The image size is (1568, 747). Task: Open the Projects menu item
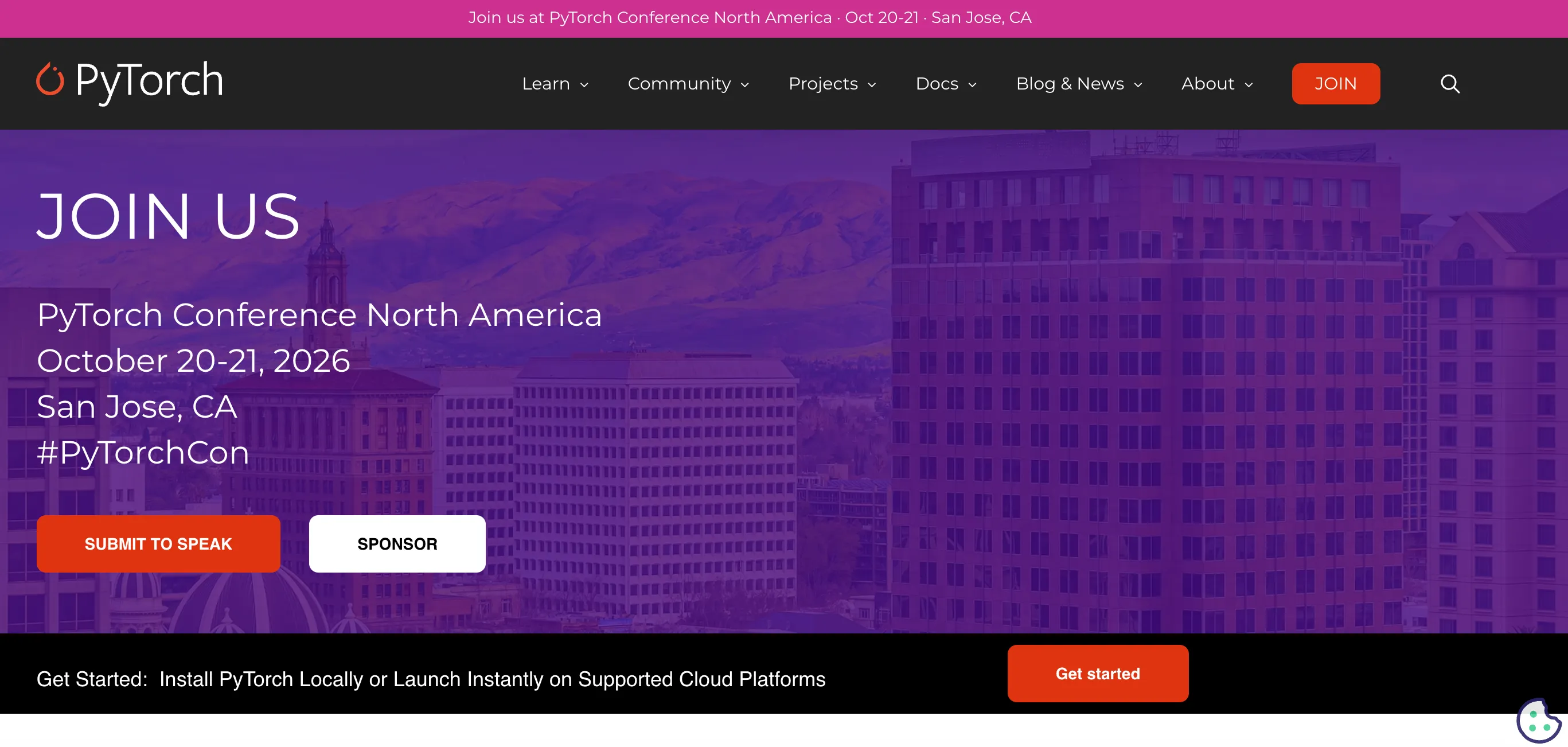tap(823, 83)
